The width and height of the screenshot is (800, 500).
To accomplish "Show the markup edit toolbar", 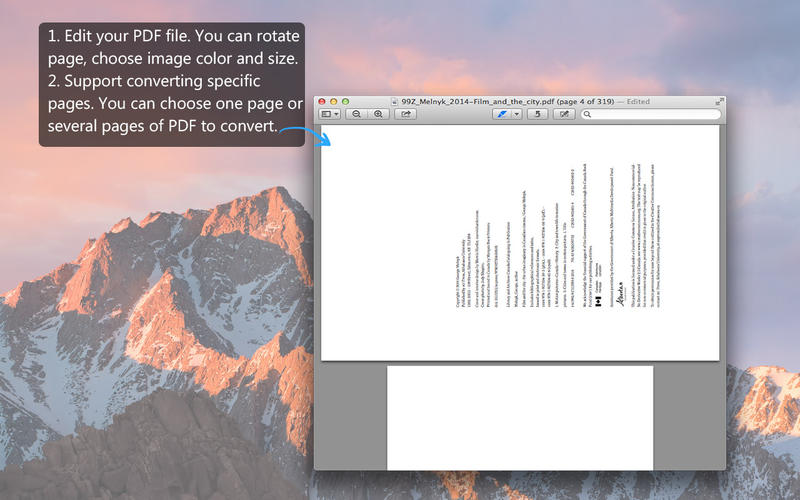I will click(564, 114).
